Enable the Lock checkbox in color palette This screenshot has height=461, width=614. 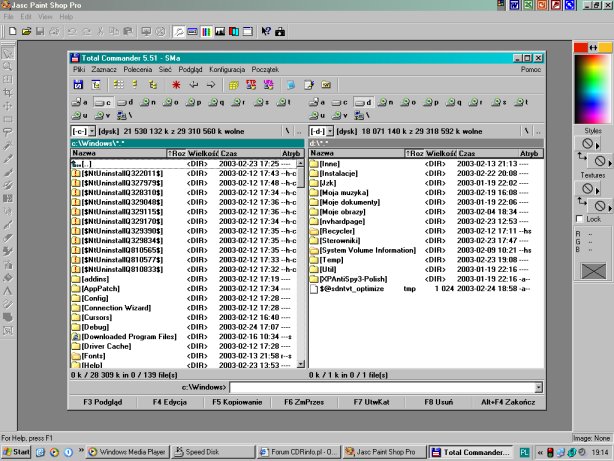pyautogui.click(x=580, y=219)
